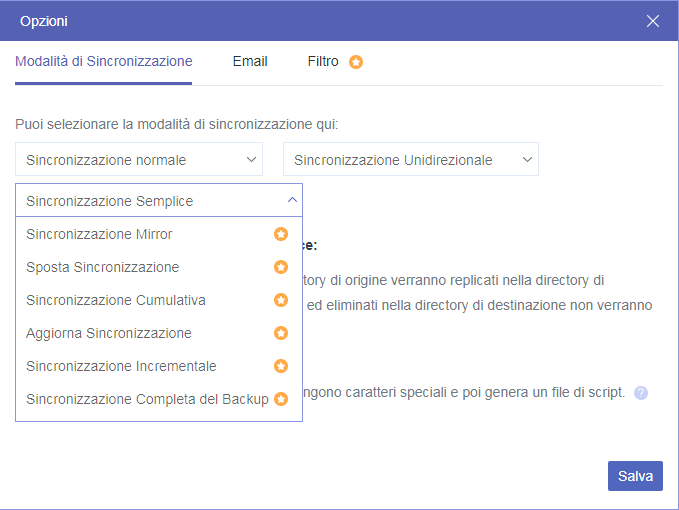
Task: Click premium star beside Sincronizzazione Incrementale
Action: click(x=281, y=366)
